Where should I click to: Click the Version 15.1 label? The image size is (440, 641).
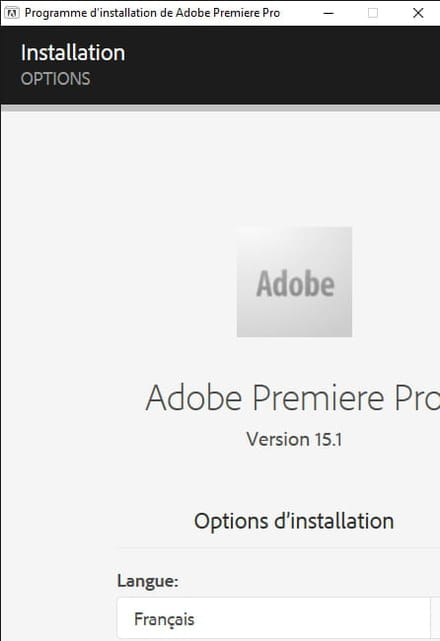click(294, 439)
